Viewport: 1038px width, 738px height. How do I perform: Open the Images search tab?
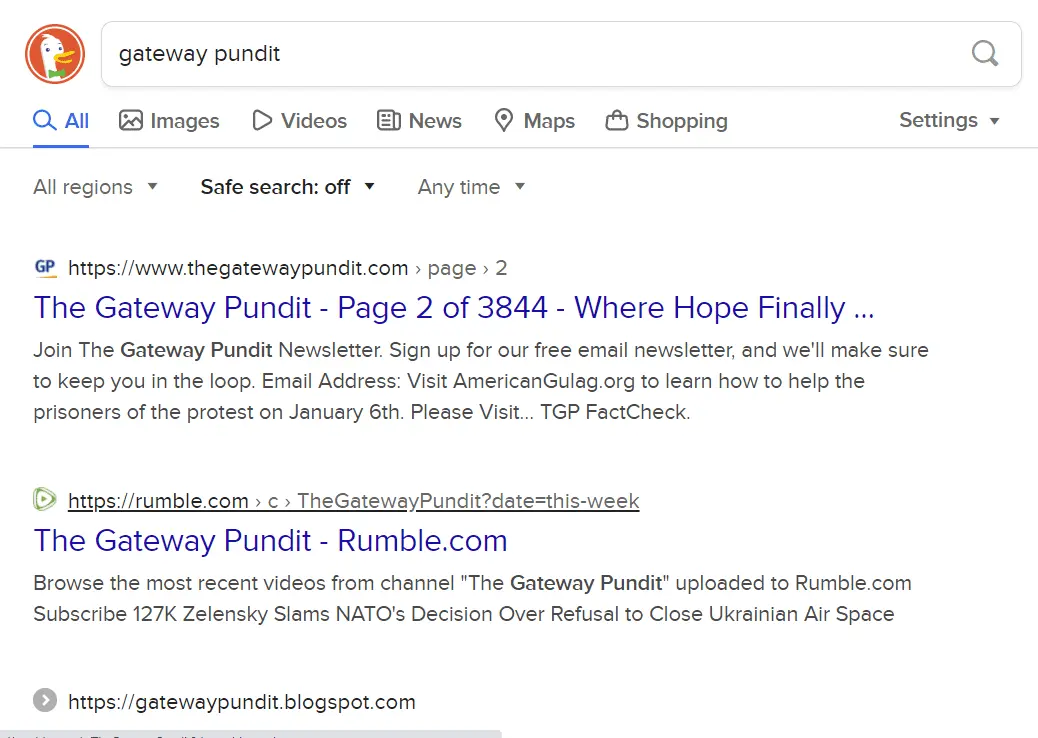pyautogui.click(x=169, y=121)
